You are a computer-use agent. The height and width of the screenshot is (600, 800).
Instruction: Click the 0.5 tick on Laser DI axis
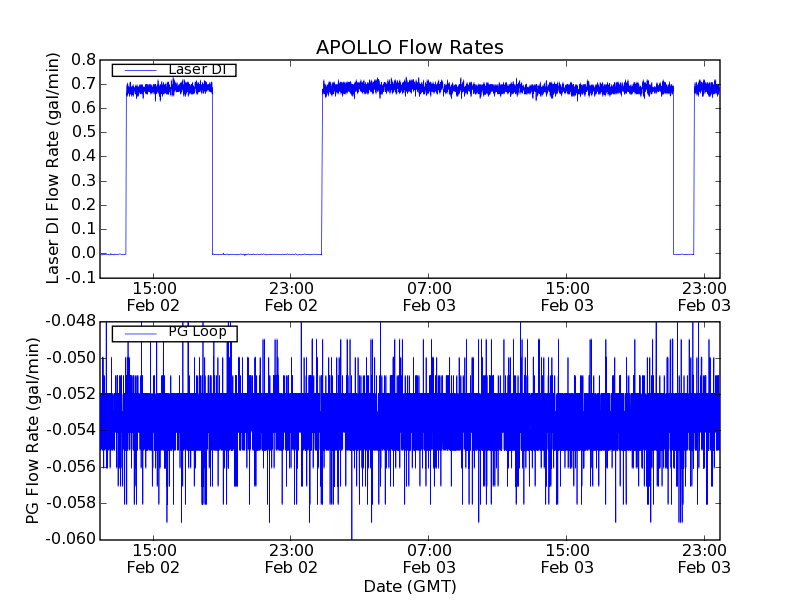tap(84, 132)
